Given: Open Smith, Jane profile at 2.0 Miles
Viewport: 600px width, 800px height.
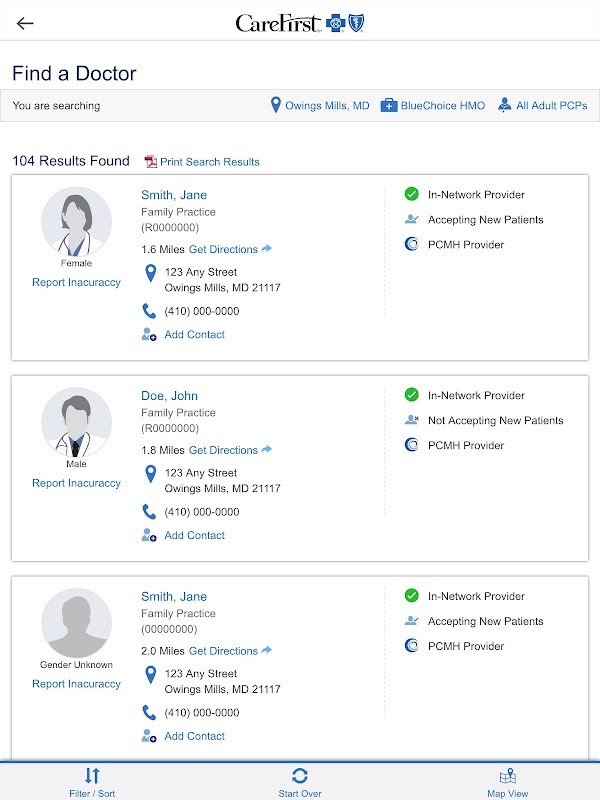Looking at the screenshot, I should coord(174,596).
